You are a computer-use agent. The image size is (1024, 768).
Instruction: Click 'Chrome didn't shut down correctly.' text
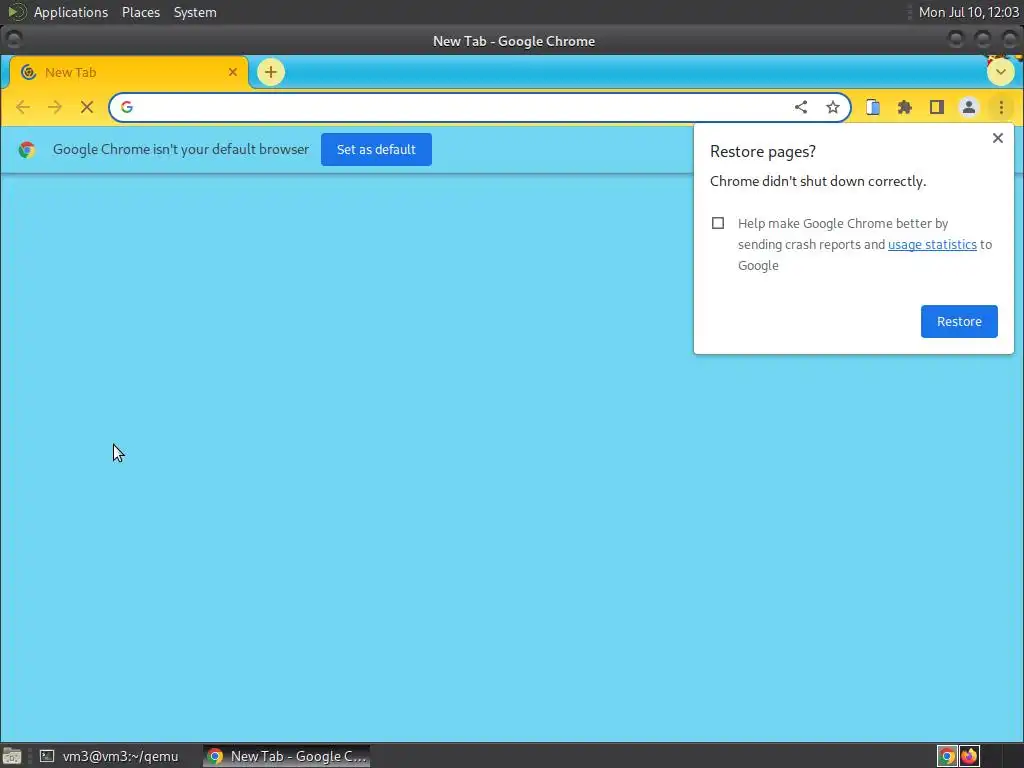click(x=818, y=182)
